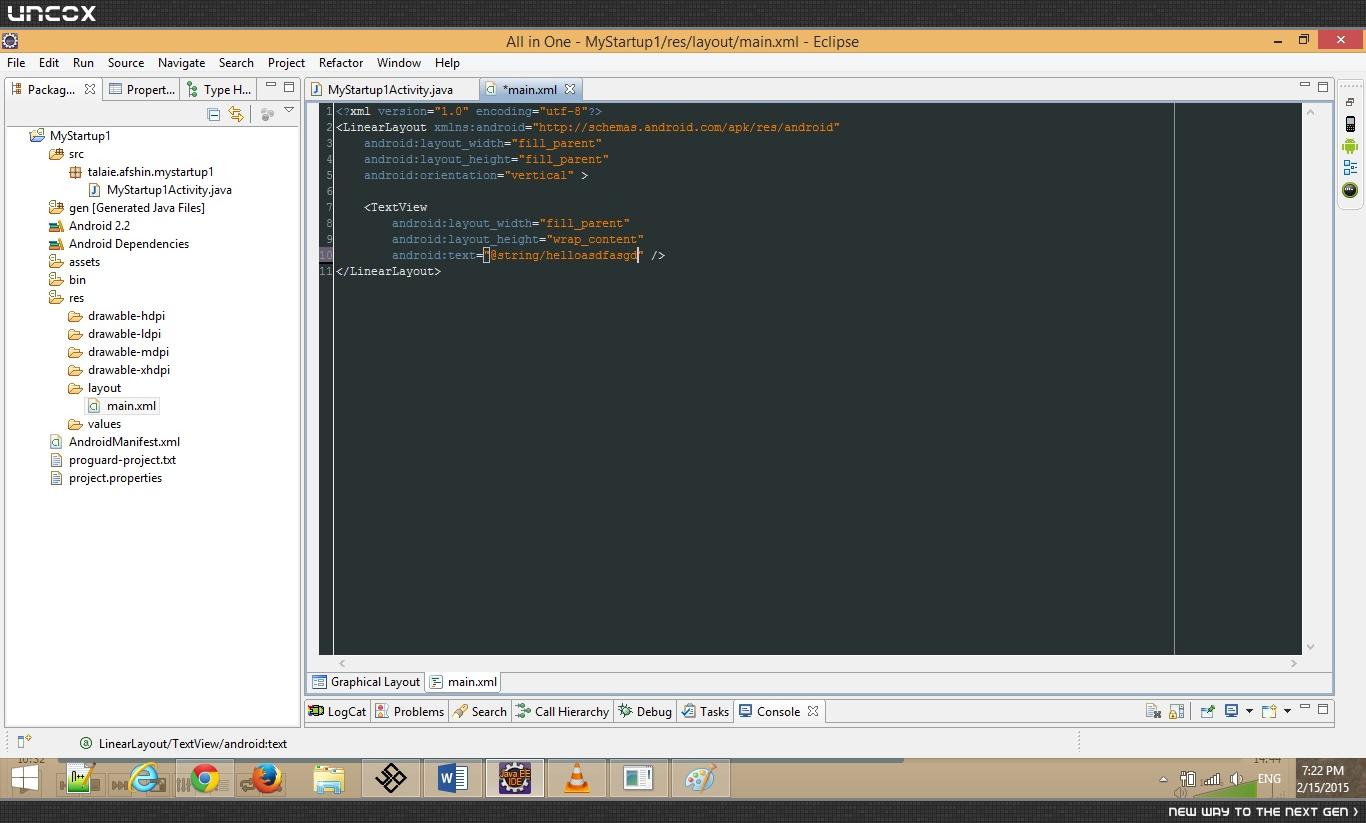Open the LogCat view tab
Screen dimensions: 1366x823
[337, 711]
